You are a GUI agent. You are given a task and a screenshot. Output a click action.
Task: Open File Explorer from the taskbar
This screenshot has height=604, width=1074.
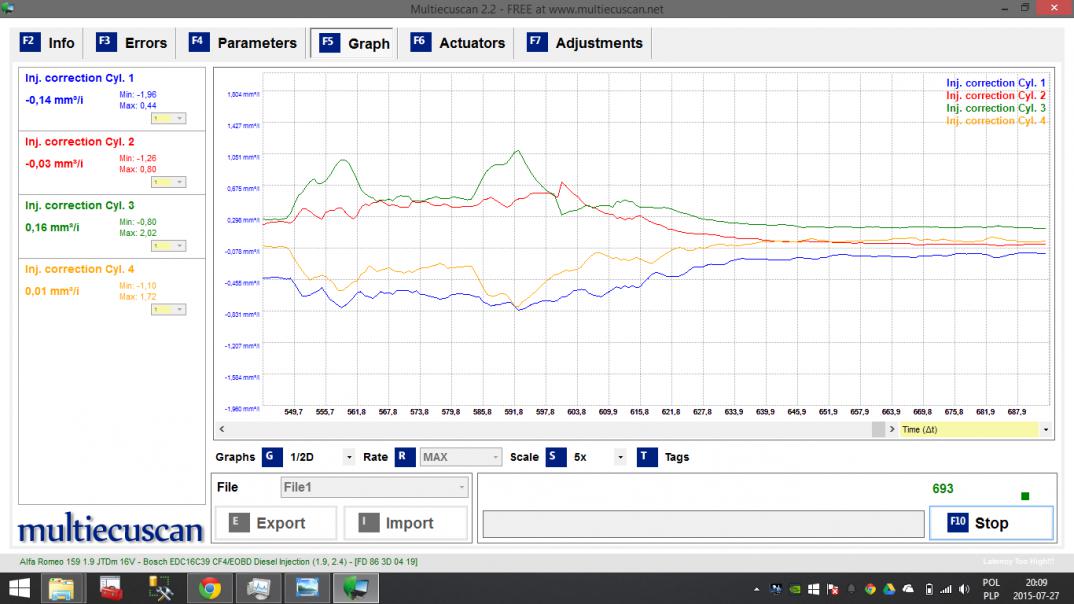62,588
